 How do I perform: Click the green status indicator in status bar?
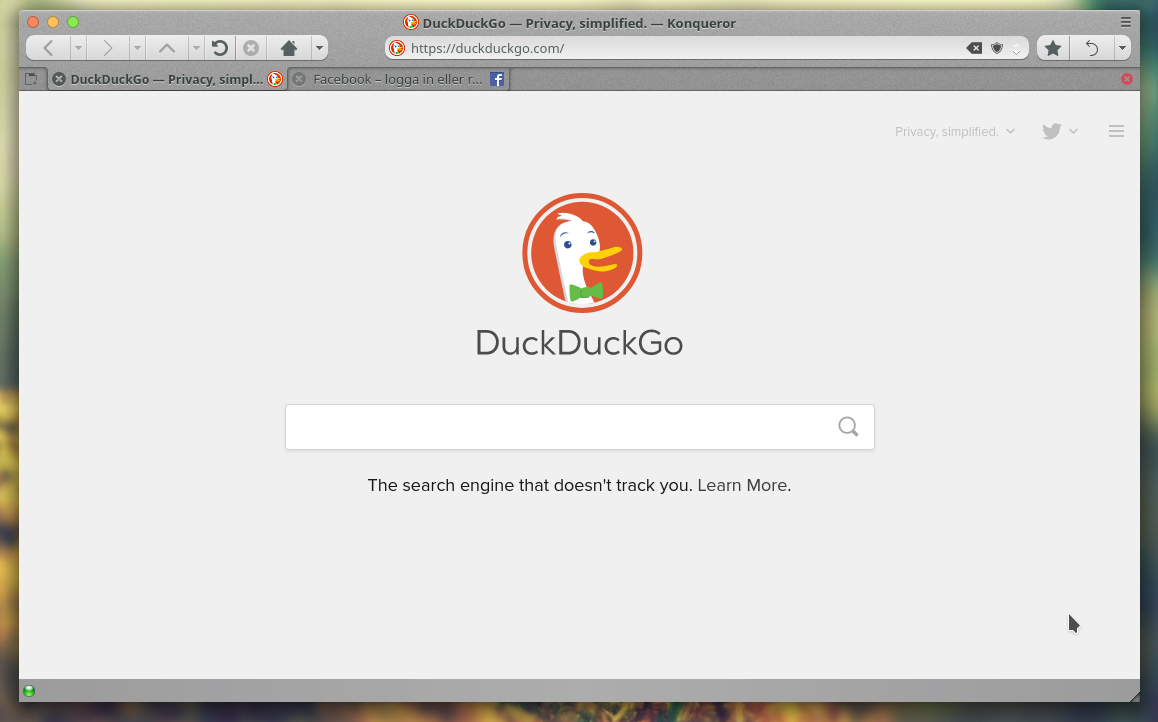pos(30,691)
